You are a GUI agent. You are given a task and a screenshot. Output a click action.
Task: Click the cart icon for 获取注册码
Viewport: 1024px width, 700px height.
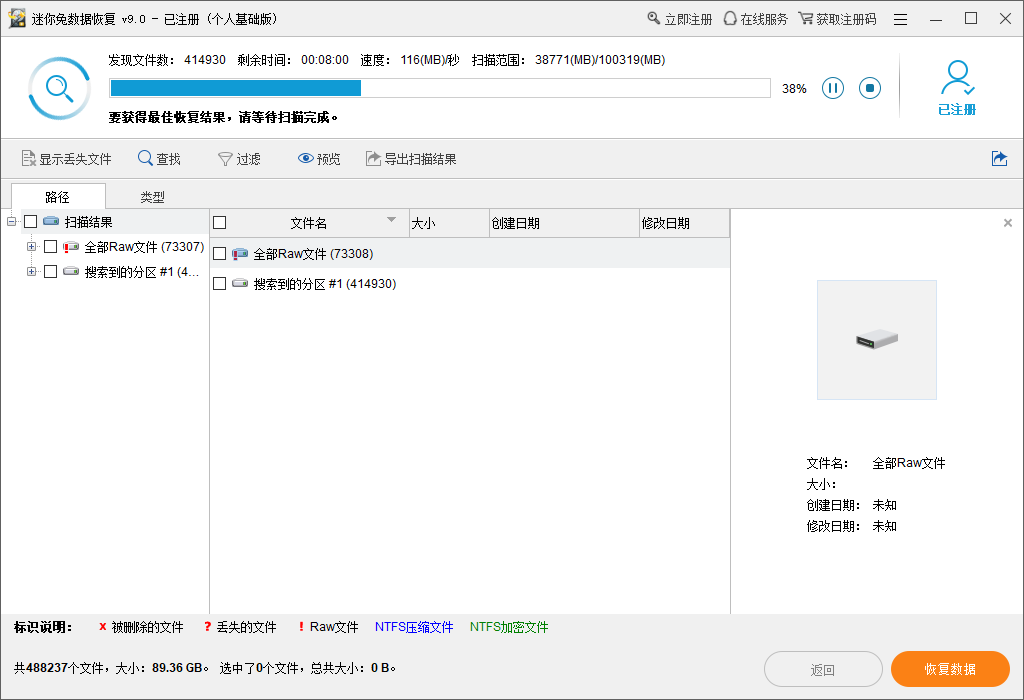[806, 18]
